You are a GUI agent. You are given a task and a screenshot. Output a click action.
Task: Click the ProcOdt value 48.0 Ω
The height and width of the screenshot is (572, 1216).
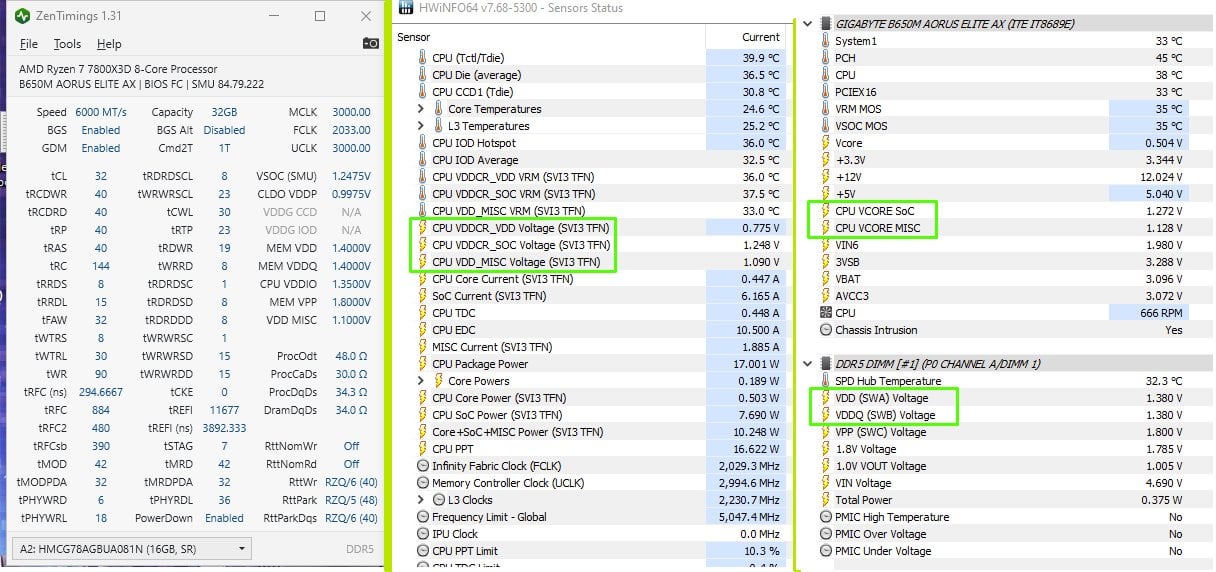pyautogui.click(x=351, y=357)
